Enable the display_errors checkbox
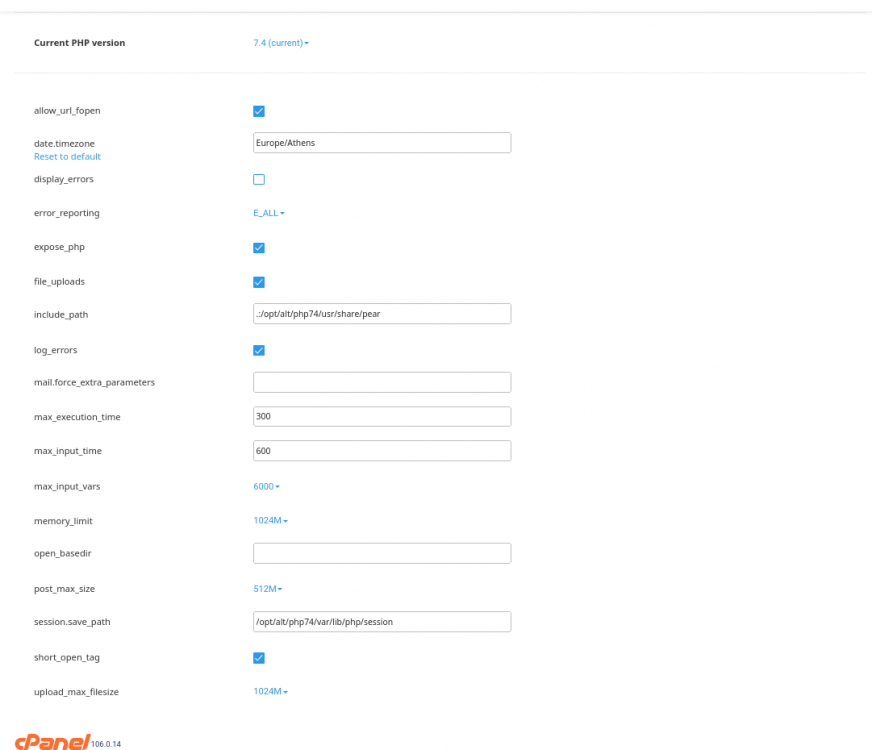 coord(259,179)
